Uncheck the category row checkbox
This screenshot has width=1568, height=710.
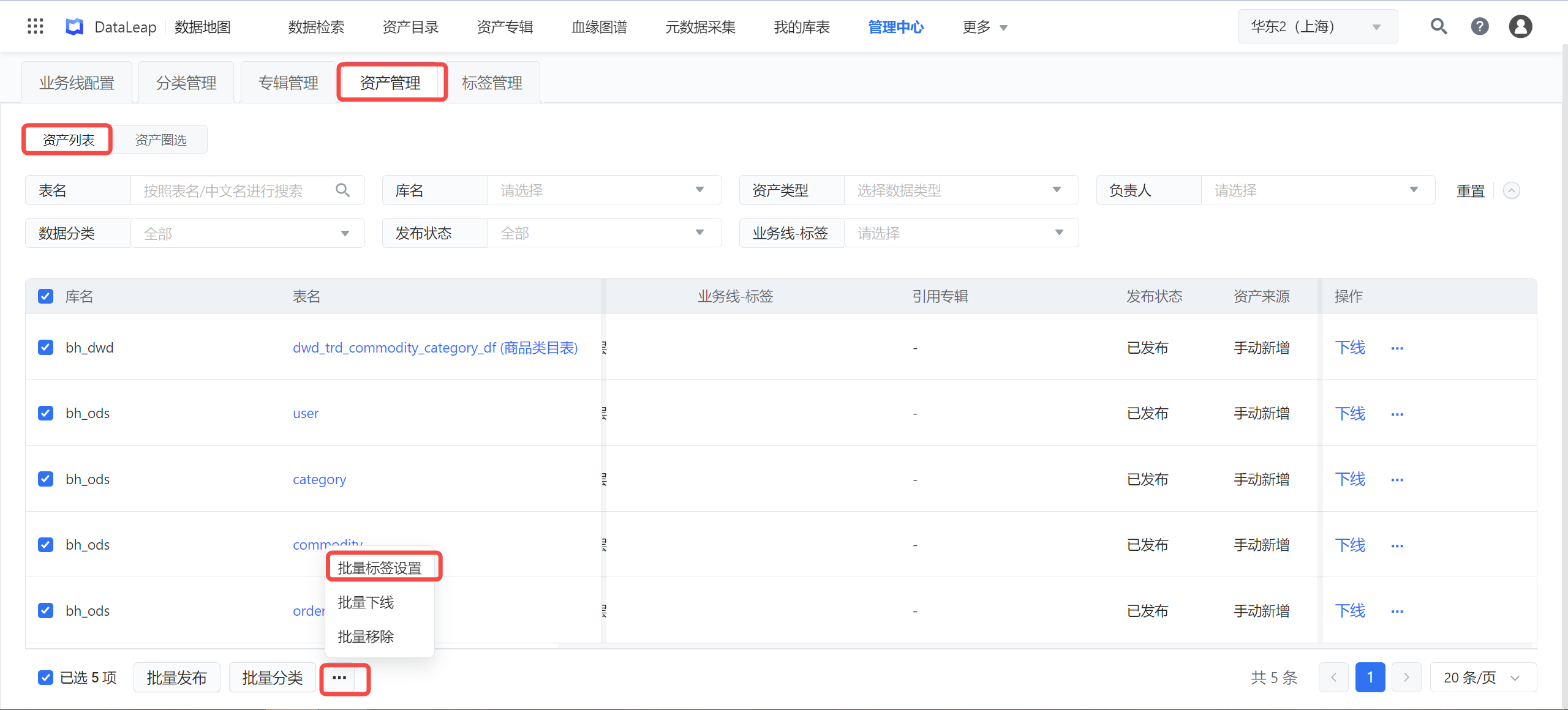pos(45,479)
